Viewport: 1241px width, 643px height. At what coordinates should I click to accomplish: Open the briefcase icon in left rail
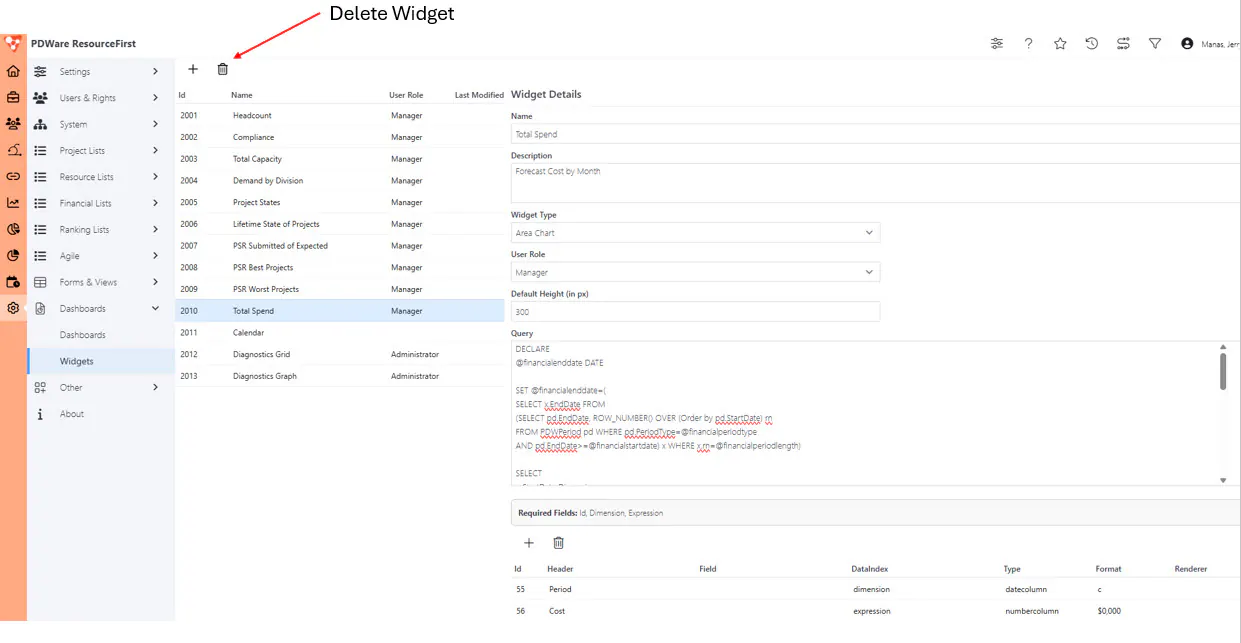[x=13, y=98]
